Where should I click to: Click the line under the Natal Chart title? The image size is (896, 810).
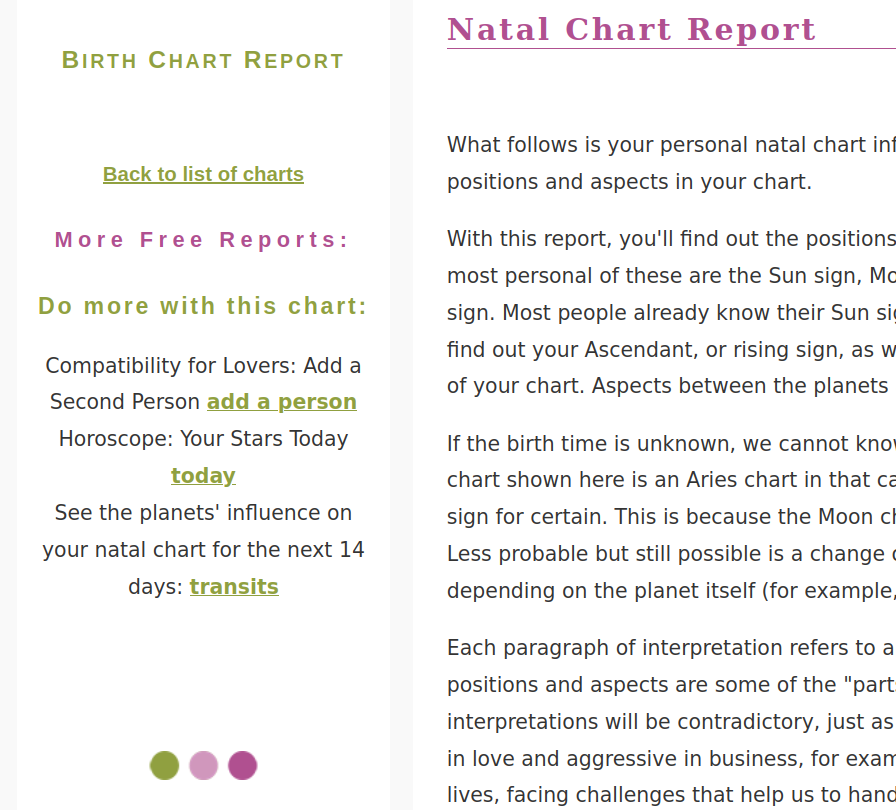coord(670,48)
